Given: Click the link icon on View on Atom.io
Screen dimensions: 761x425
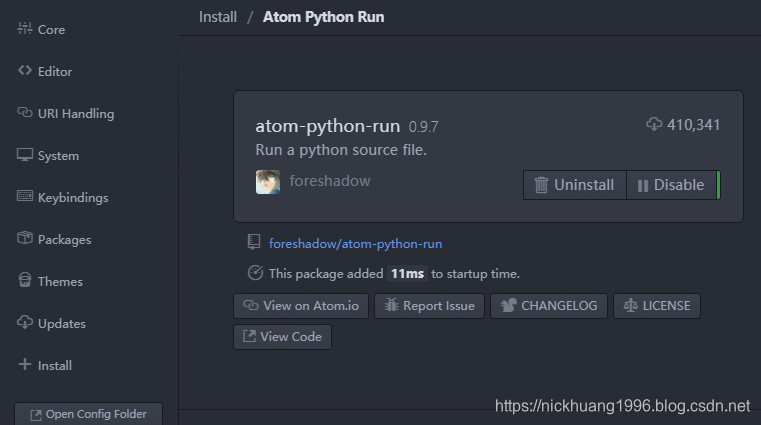Looking at the screenshot, I should [x=251, y=305].
